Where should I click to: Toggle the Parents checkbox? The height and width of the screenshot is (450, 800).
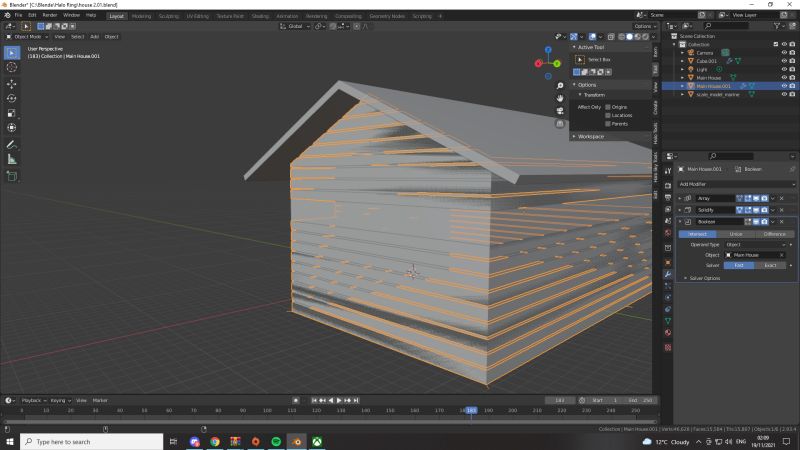(x=608, y=124)
